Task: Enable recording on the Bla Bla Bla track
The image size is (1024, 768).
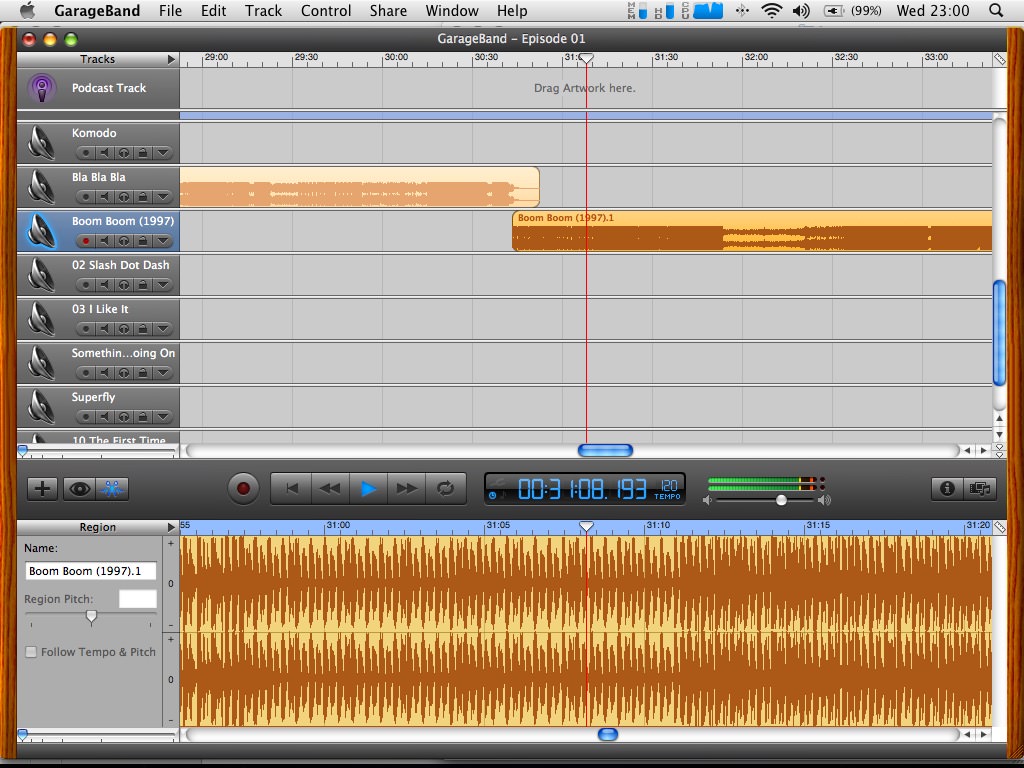Action: [x=86, y=197]
